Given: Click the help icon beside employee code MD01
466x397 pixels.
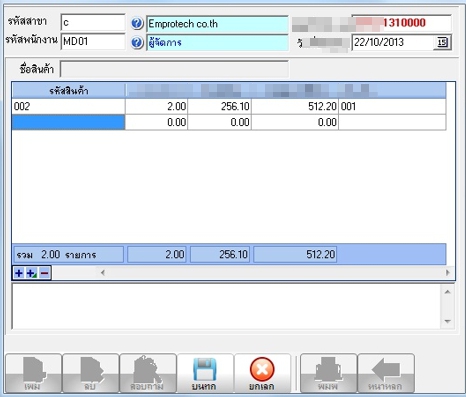Looking at the screenshot, I should click(137, 43).
